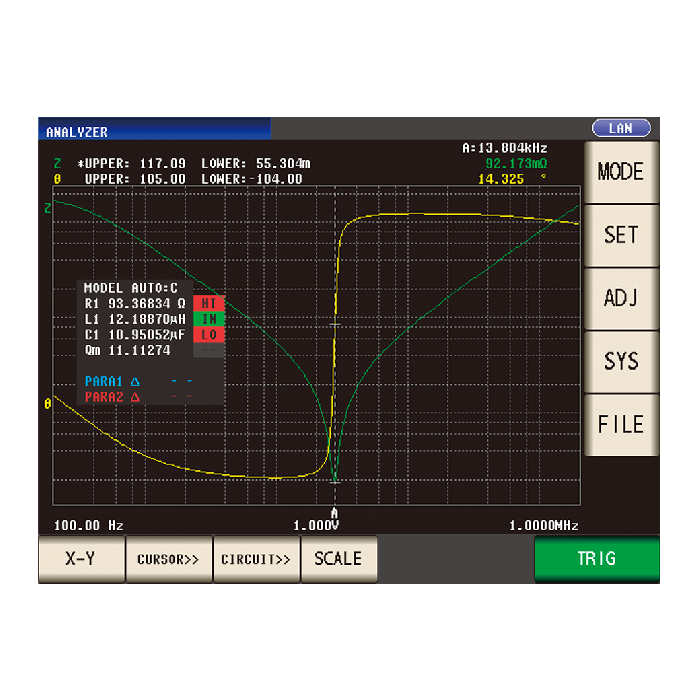Open the SYS system settings
The width and height of the screenshot is (700, 700).
(x=621, y=361)
